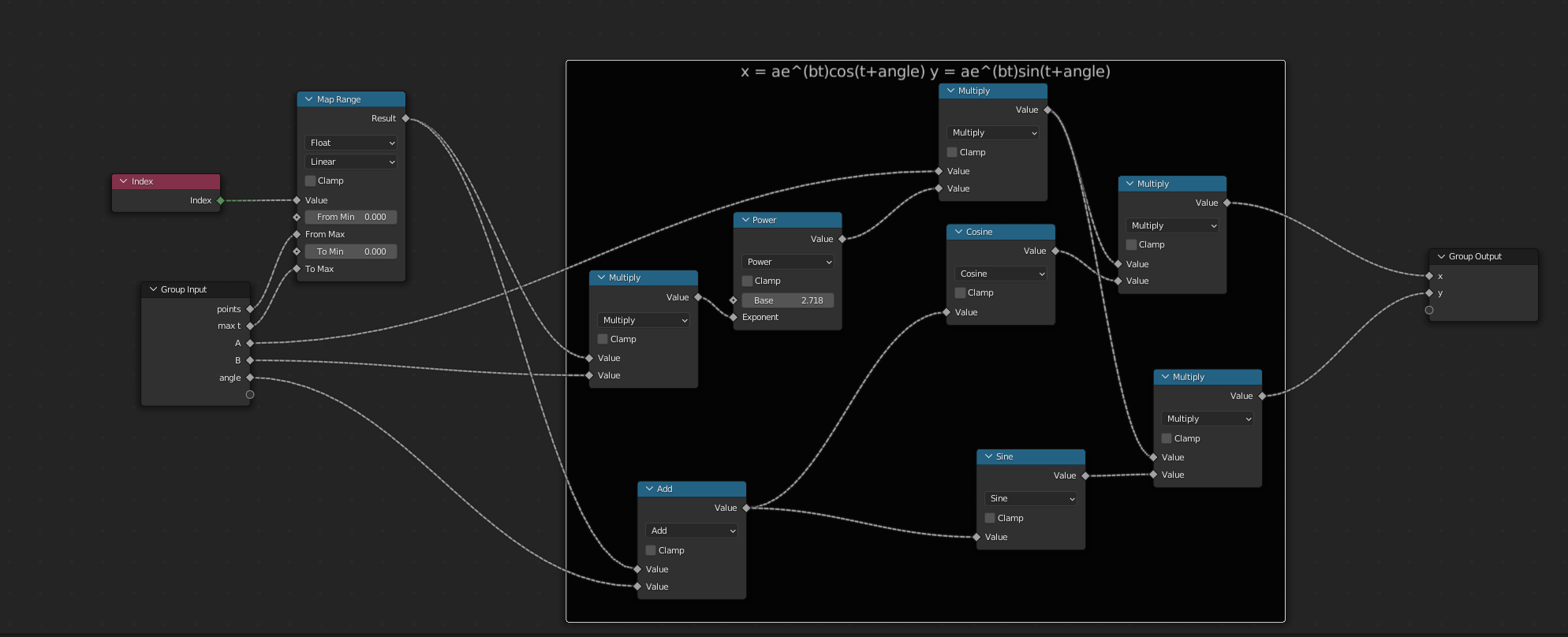1568x637 pixels.
Task: Select the frame by its equation label text
Action: point(925,72)
